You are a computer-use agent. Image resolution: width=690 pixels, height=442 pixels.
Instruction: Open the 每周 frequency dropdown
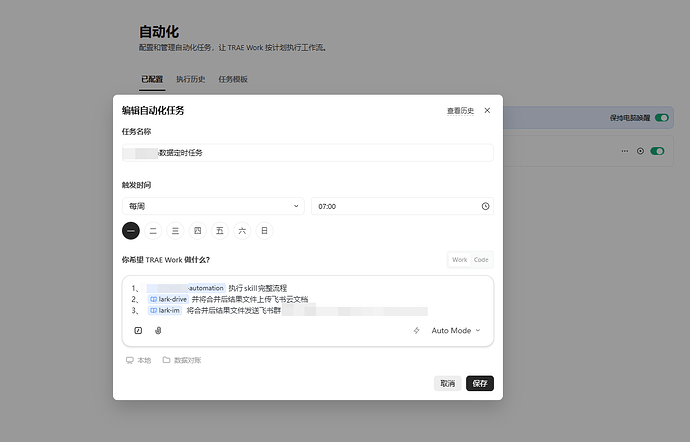(213, 206)
